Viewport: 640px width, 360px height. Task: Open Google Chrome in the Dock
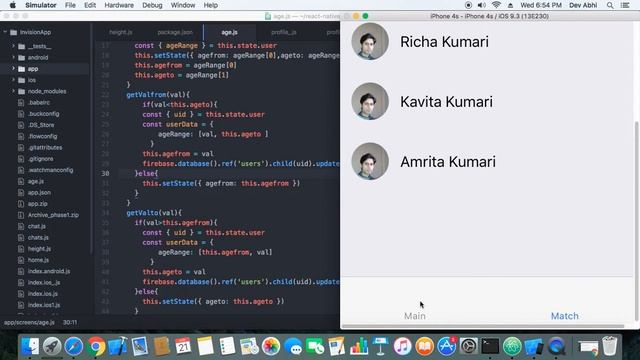click(x=96, y=346)
